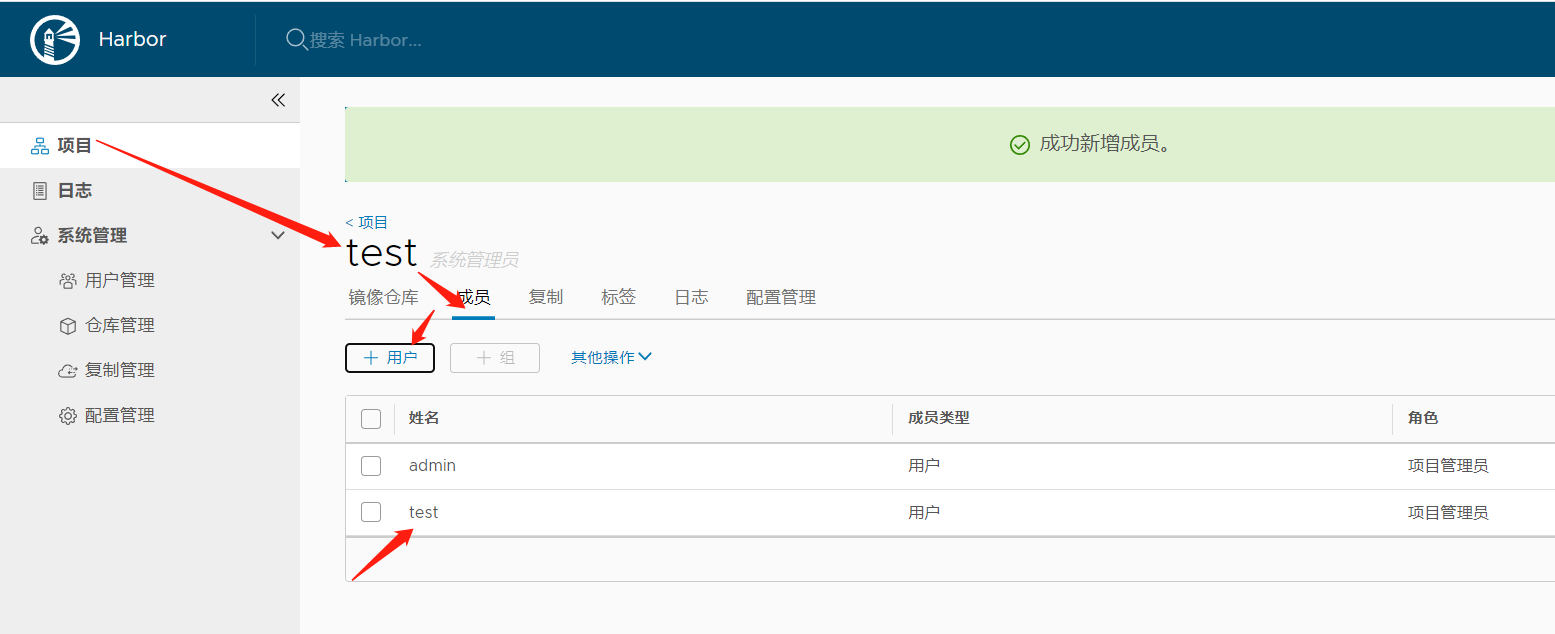Viewport: 1555px width, 634px height.
Task: Go back via the < 项目 link
Action: pyautogui.click(x=367, y=222)
